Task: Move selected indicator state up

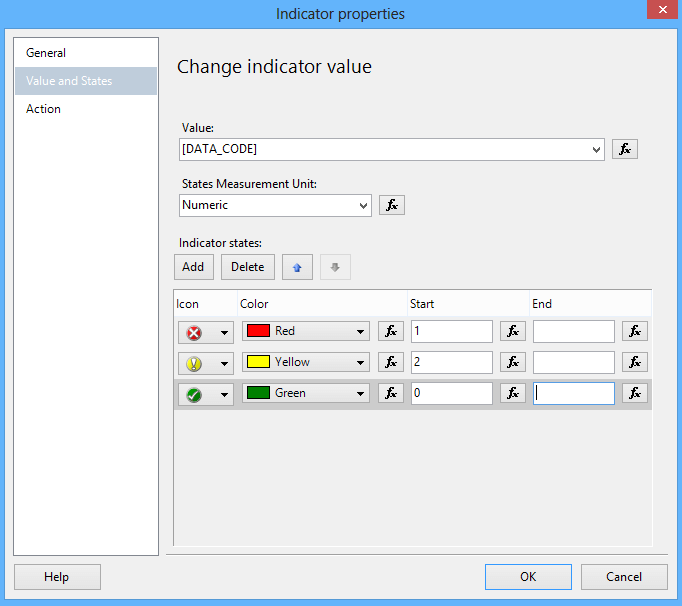Action: (297, 267)
